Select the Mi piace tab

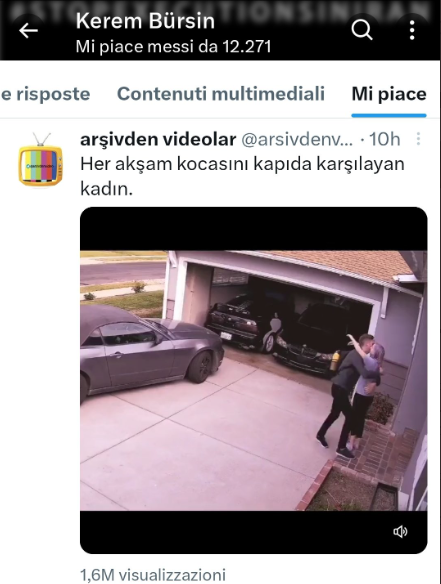coord(389,94)
